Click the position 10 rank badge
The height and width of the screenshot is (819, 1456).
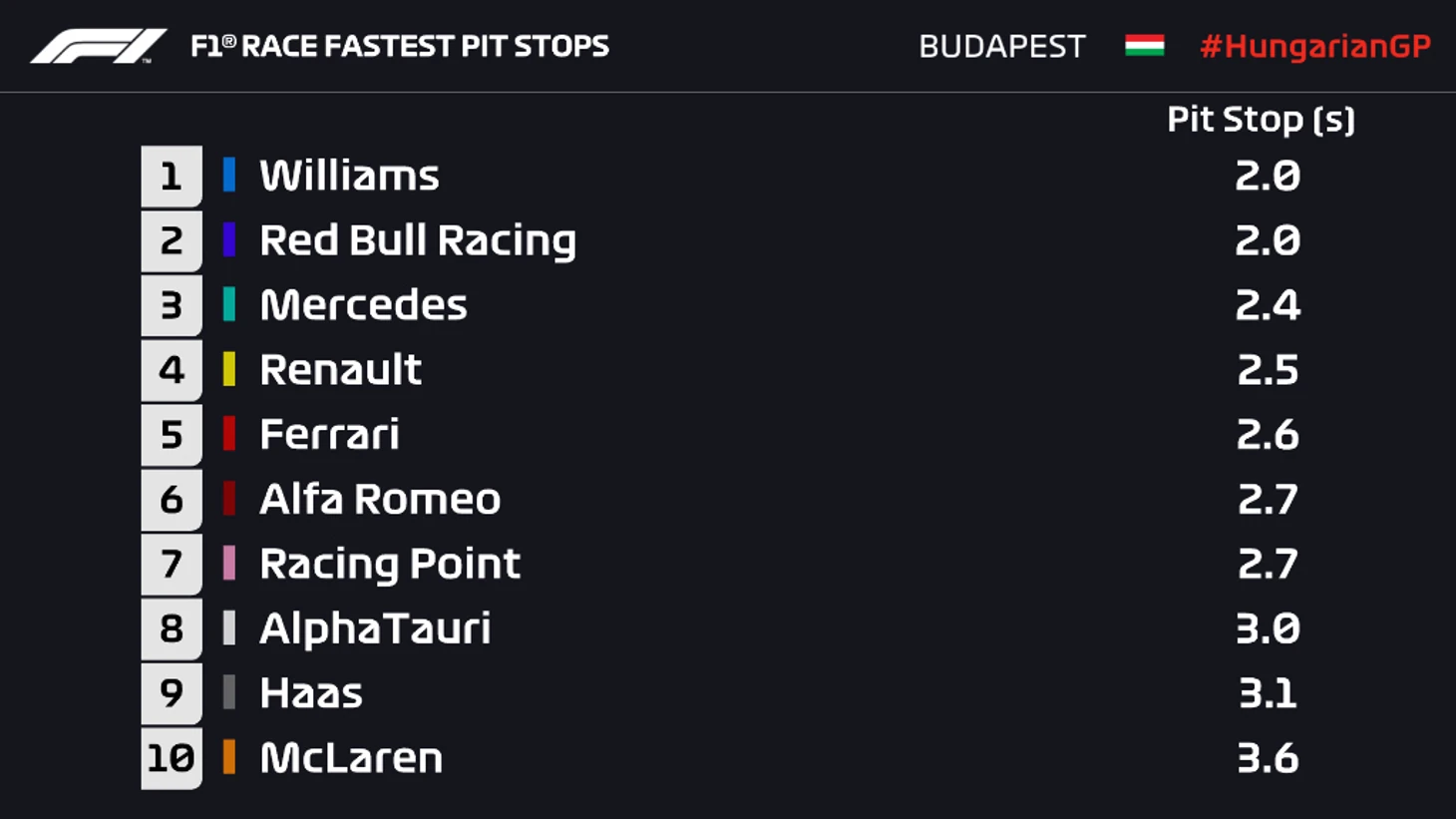pyautogui.click(x=172, y=758)
